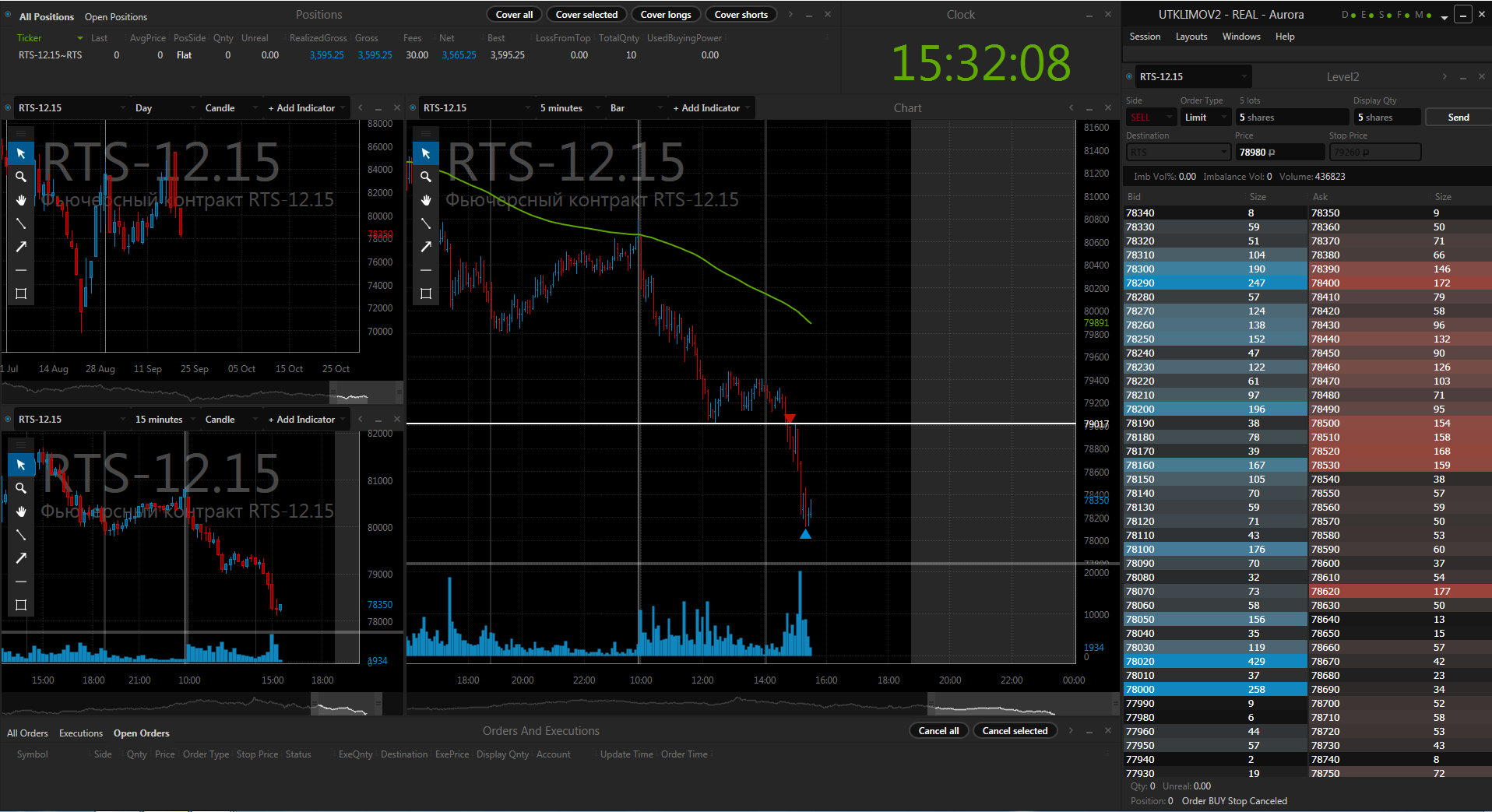Viewport: 1492px width, 812px height.
Task: Click the Cancel selected button
Action: 1015,730
